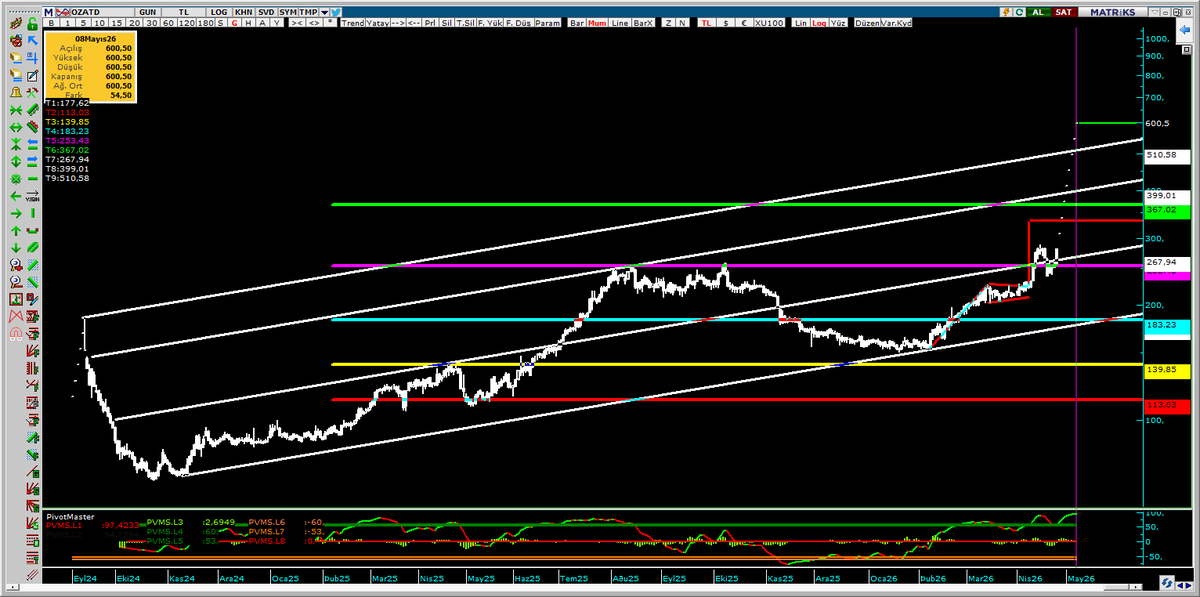Open the TL currency dropdown in header
This screenshot has width=1200, height=597.
[x=184, y=12]
